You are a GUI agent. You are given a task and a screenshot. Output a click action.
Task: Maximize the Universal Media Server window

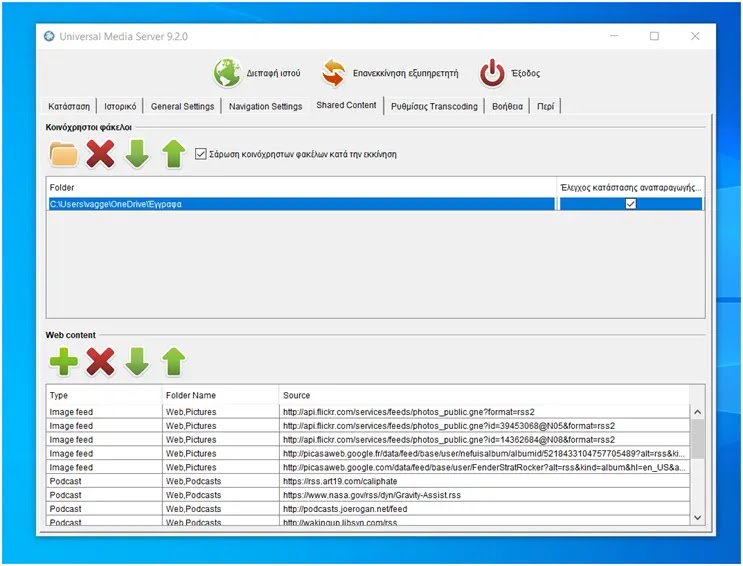[654, 36]
